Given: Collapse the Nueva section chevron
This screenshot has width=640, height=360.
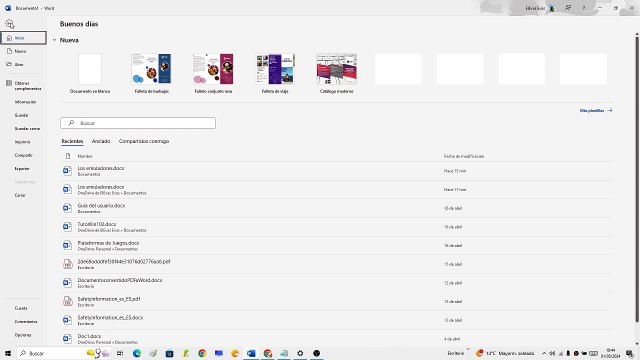Looking at the screenshot, I should (54, 40).
